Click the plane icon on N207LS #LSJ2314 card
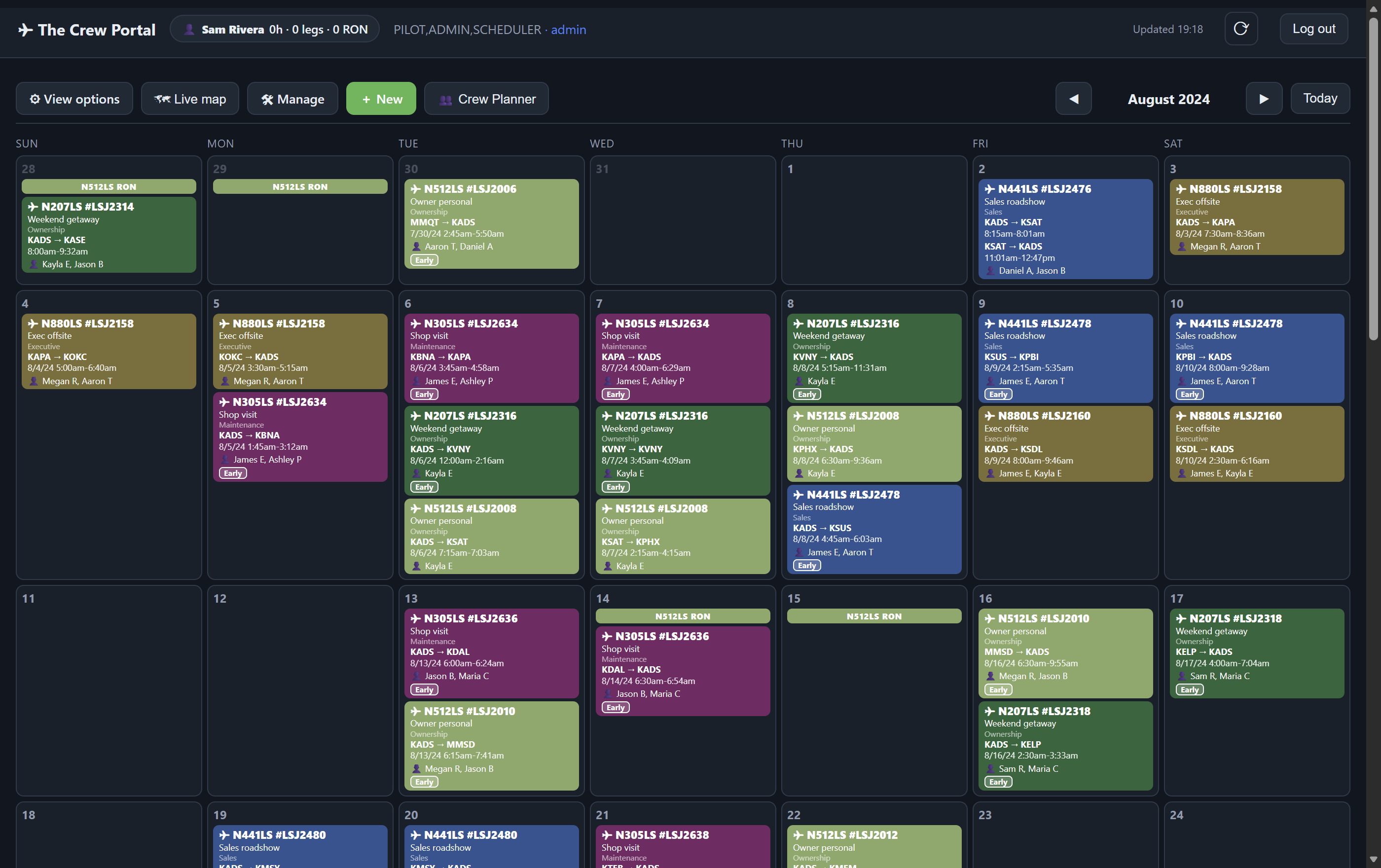Image resolution: width=1381 pixels, height=868 pixels. pyautogui.click(x=33, y=206)
